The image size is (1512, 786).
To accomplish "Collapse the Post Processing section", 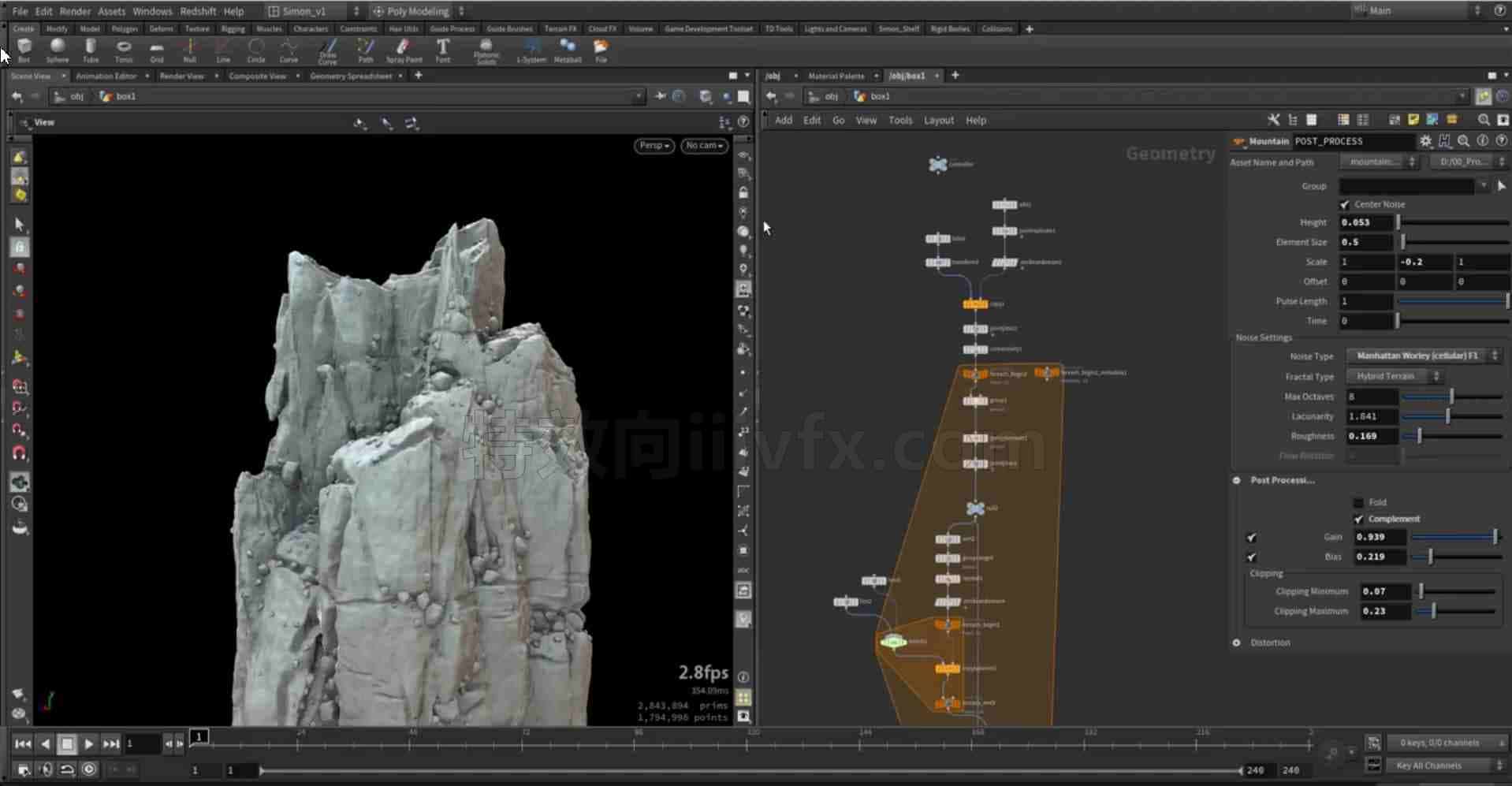I will [x=1236, y=480].
